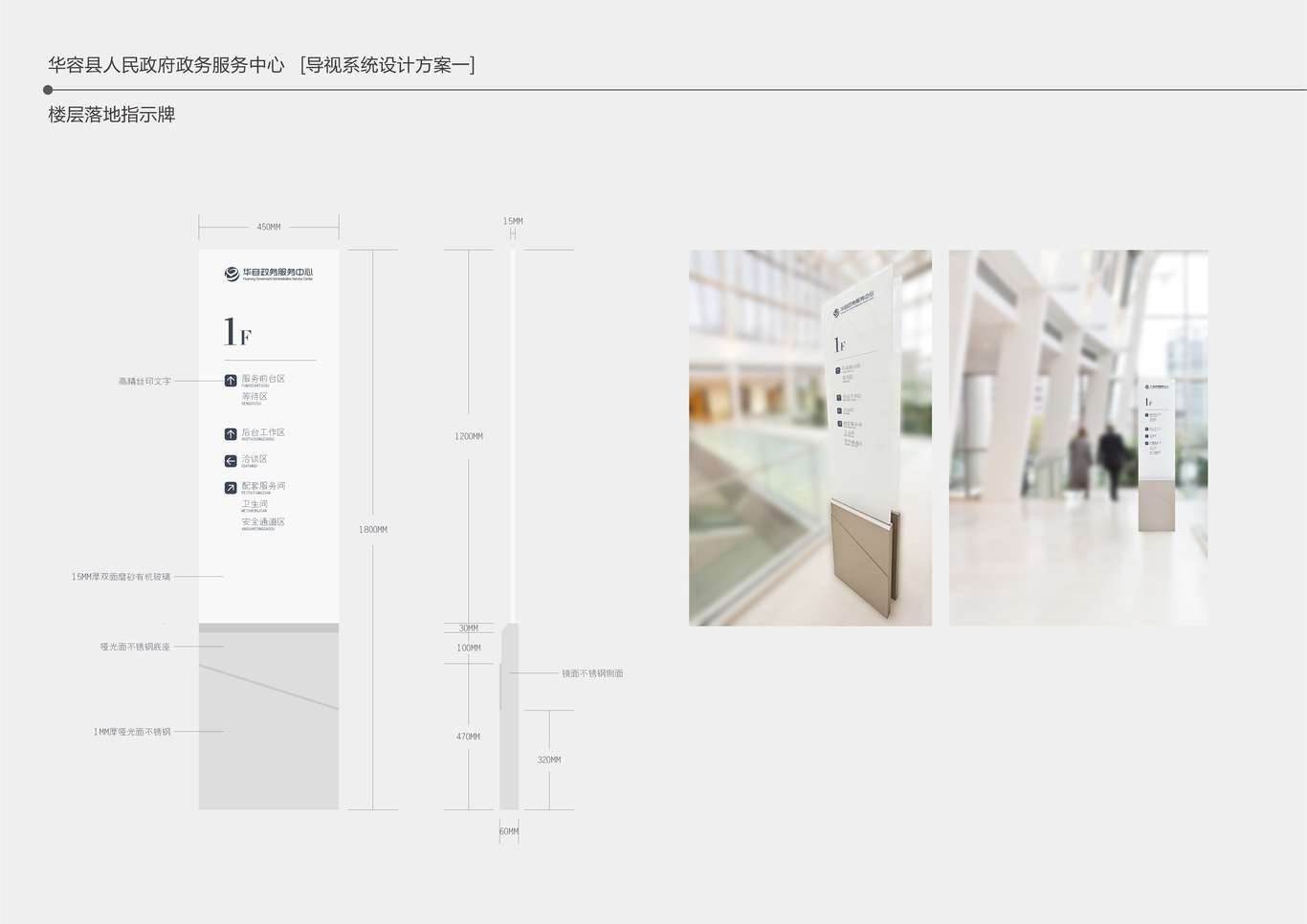This screenshot has width=1307, height=924.
Task: Select the 镜面不锈钢侧面 annotation
Action: [592, 673]
